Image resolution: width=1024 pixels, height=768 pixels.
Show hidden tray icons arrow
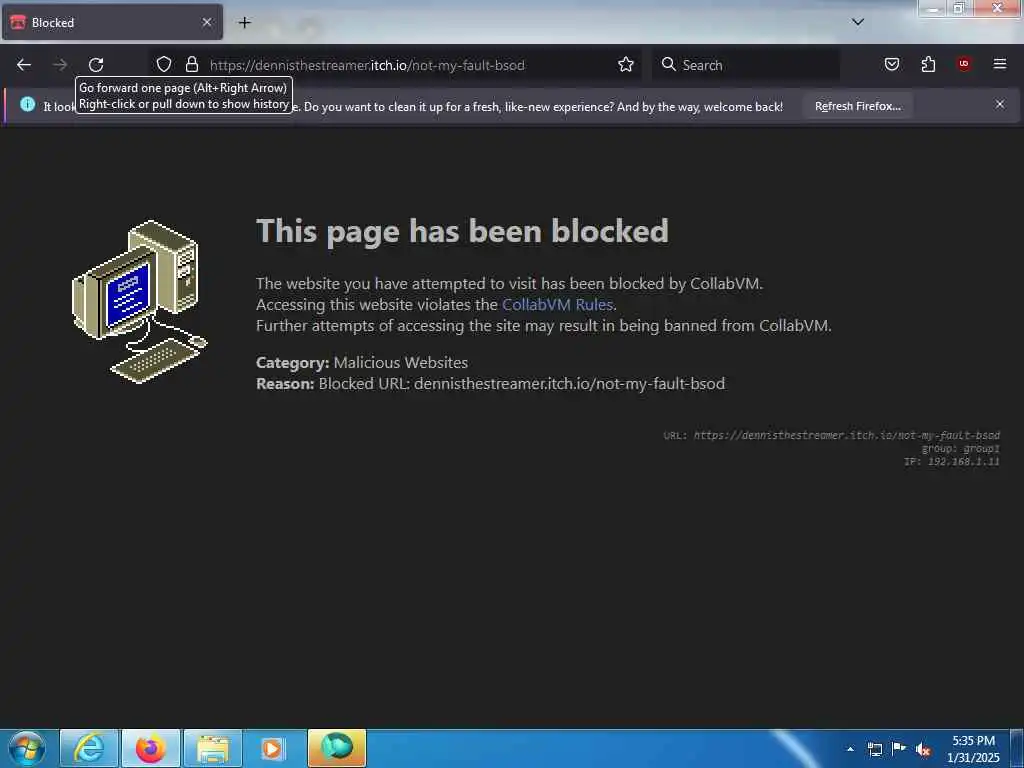pyautogui.click(x=850, y=749)
